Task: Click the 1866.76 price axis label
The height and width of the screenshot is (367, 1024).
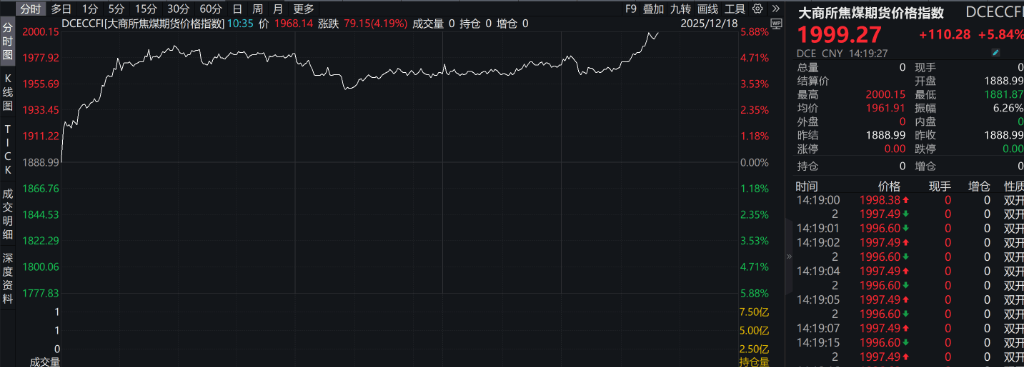Action: pos(40,188)
